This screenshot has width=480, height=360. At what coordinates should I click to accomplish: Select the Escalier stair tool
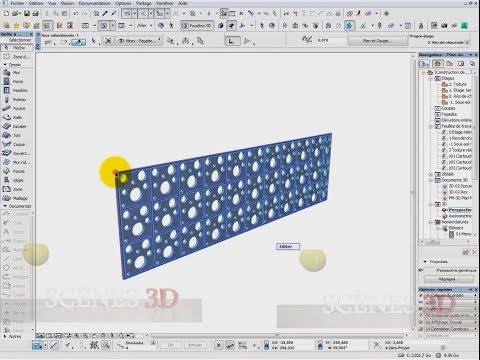pyautogui.click(x=17, y=126)
